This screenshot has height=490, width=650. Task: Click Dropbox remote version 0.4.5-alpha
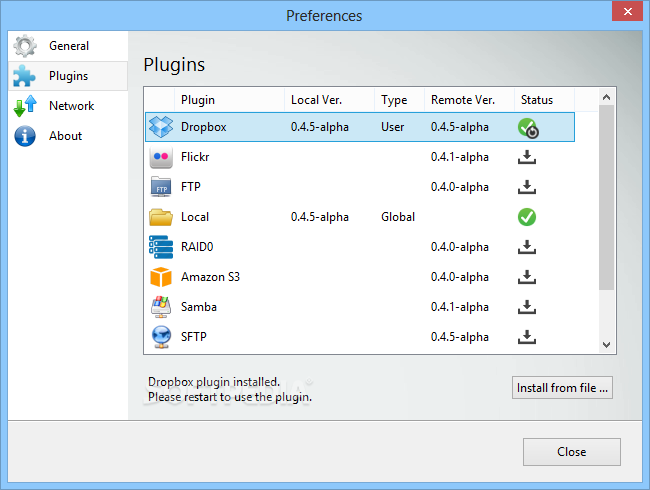(x=460, y=127)
